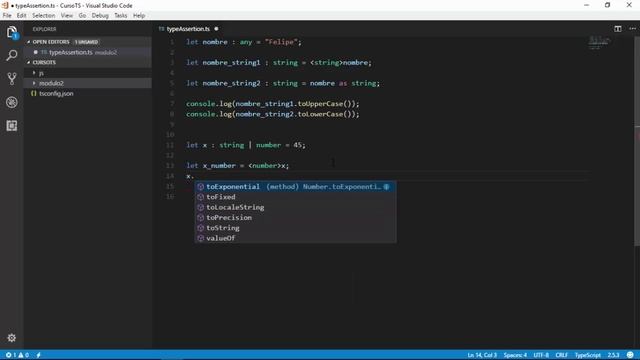The height and width of the screenshot is (360, 640).
Task: Click the console.log toUpperCase line
Action: tap(273, 104)
